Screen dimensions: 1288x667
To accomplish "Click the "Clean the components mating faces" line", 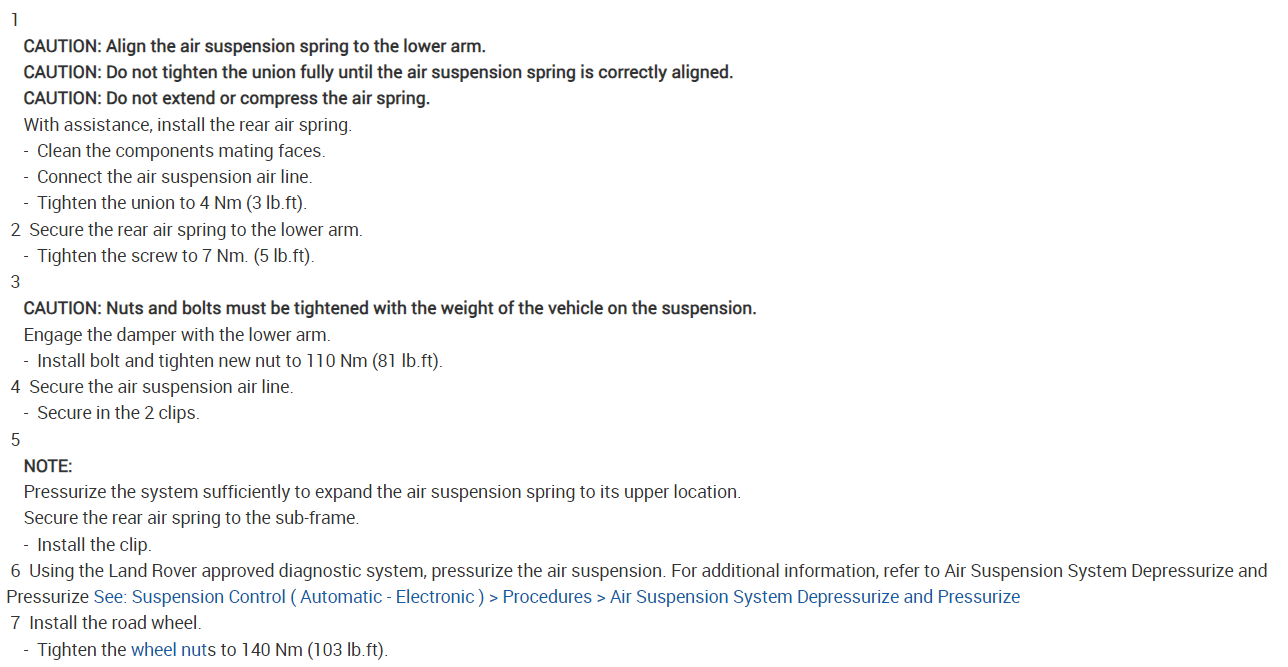I will (x=181, y=151).
